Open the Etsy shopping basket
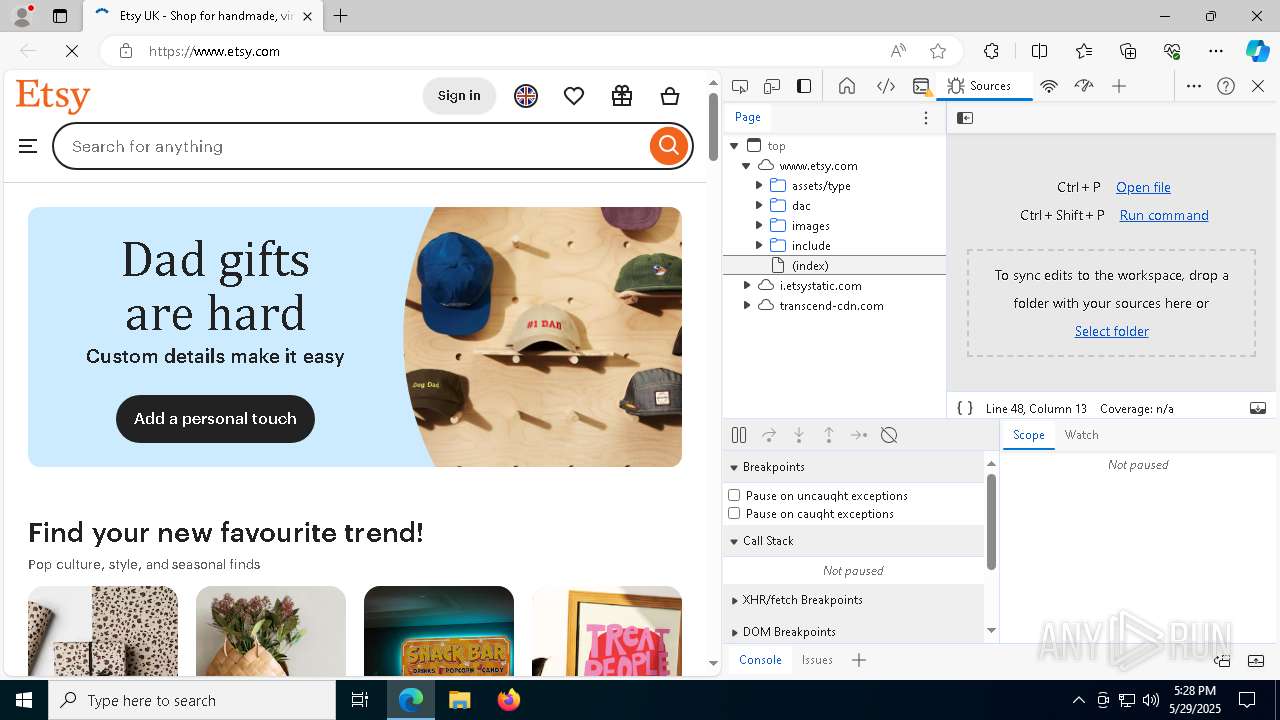The width and height of the screenshot is (1280, 720). point(670,96)
